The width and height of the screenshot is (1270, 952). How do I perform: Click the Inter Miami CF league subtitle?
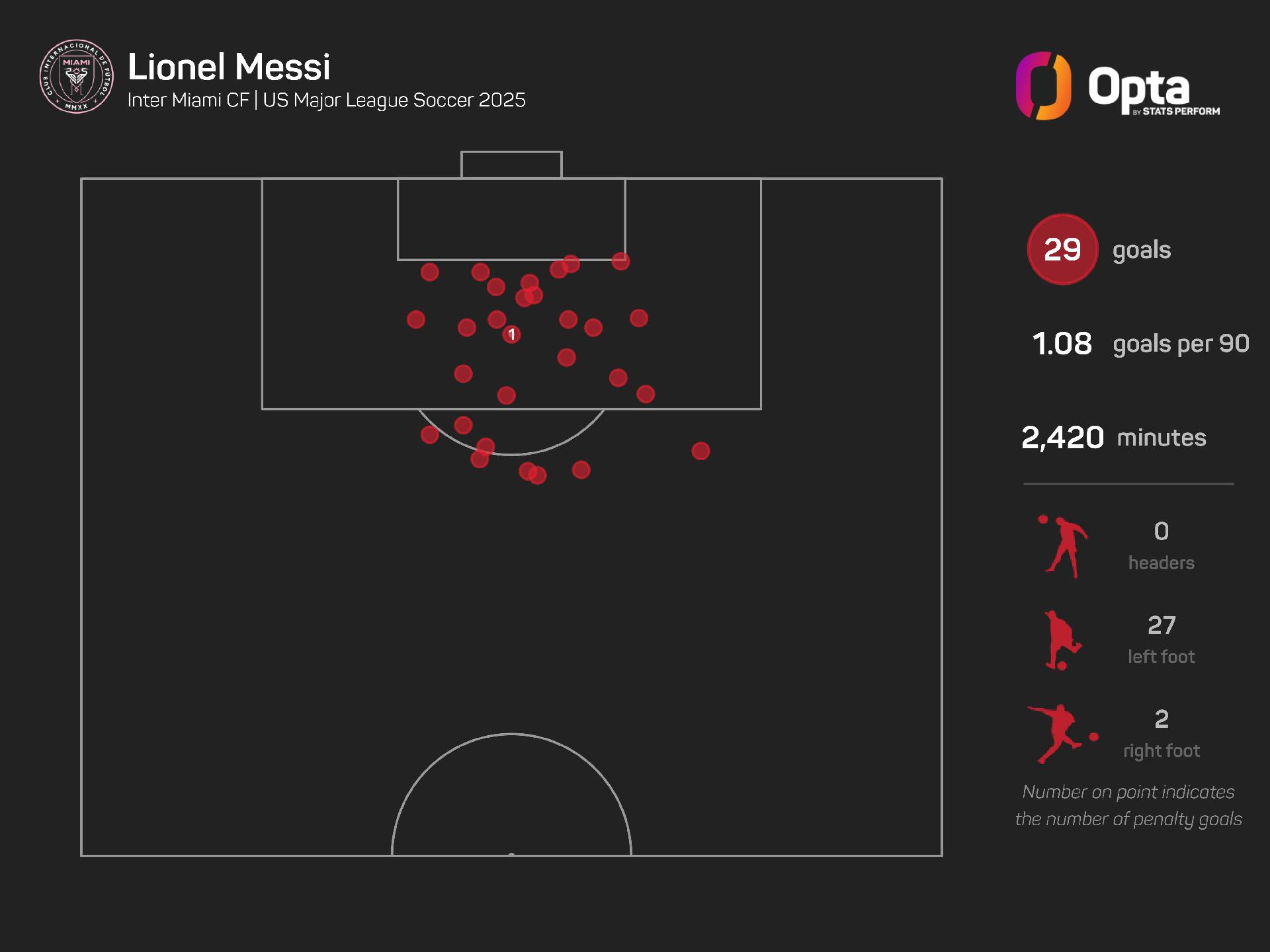(x=326, y=100)
